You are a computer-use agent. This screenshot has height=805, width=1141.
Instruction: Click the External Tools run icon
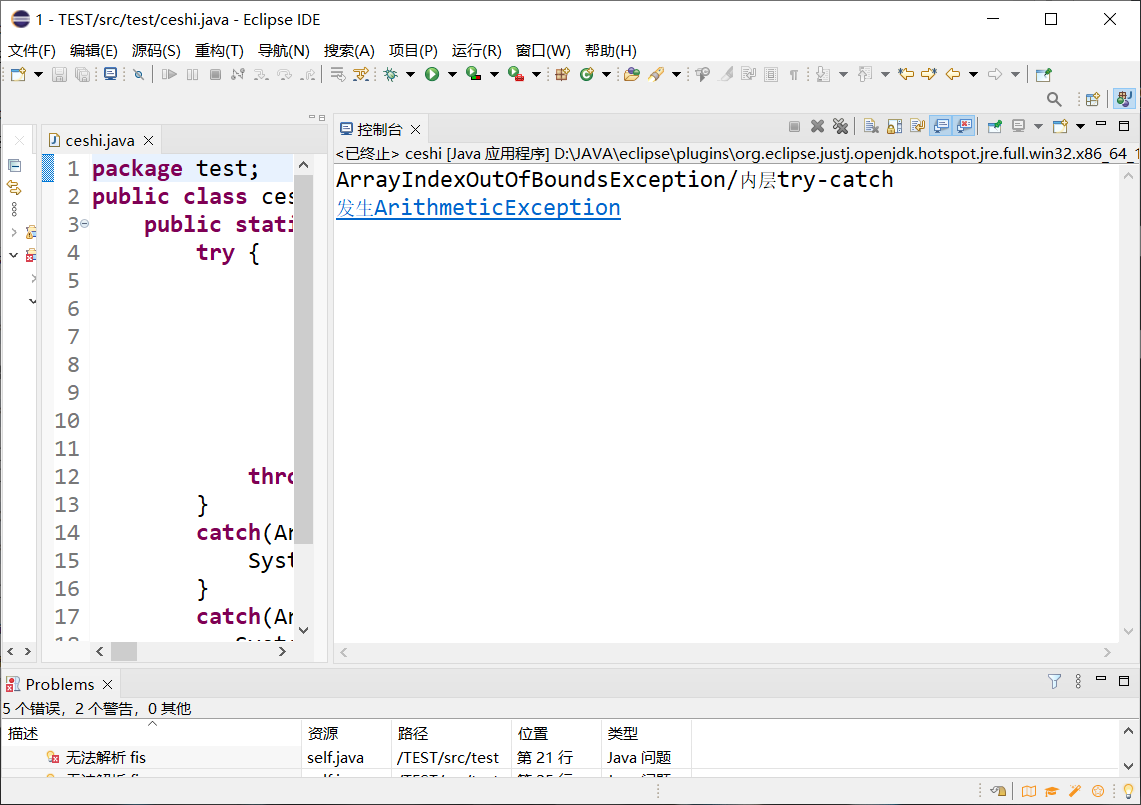click(x=516, y=74)
